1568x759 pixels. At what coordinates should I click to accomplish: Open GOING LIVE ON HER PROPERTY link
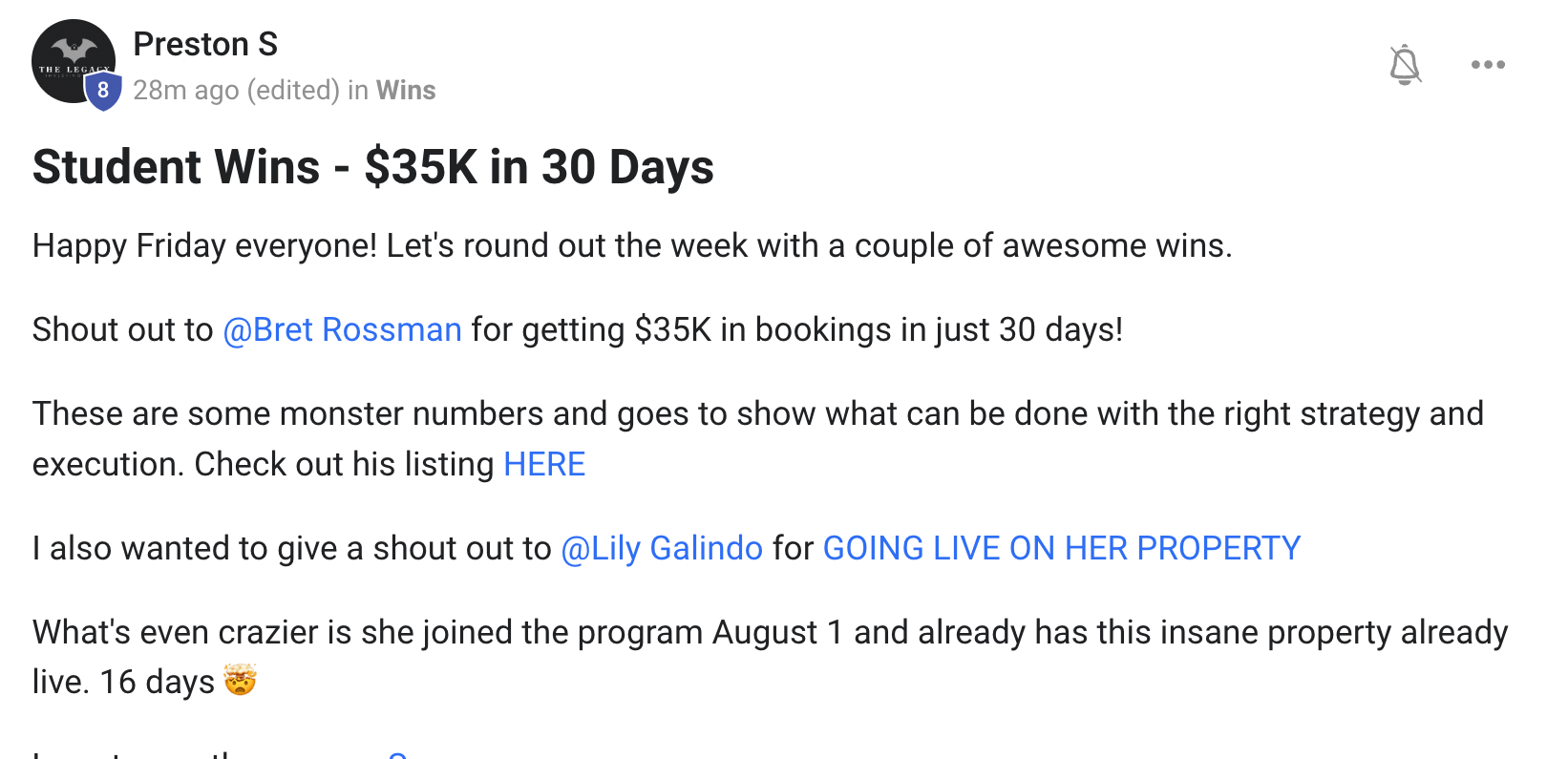click(1061, 548)
